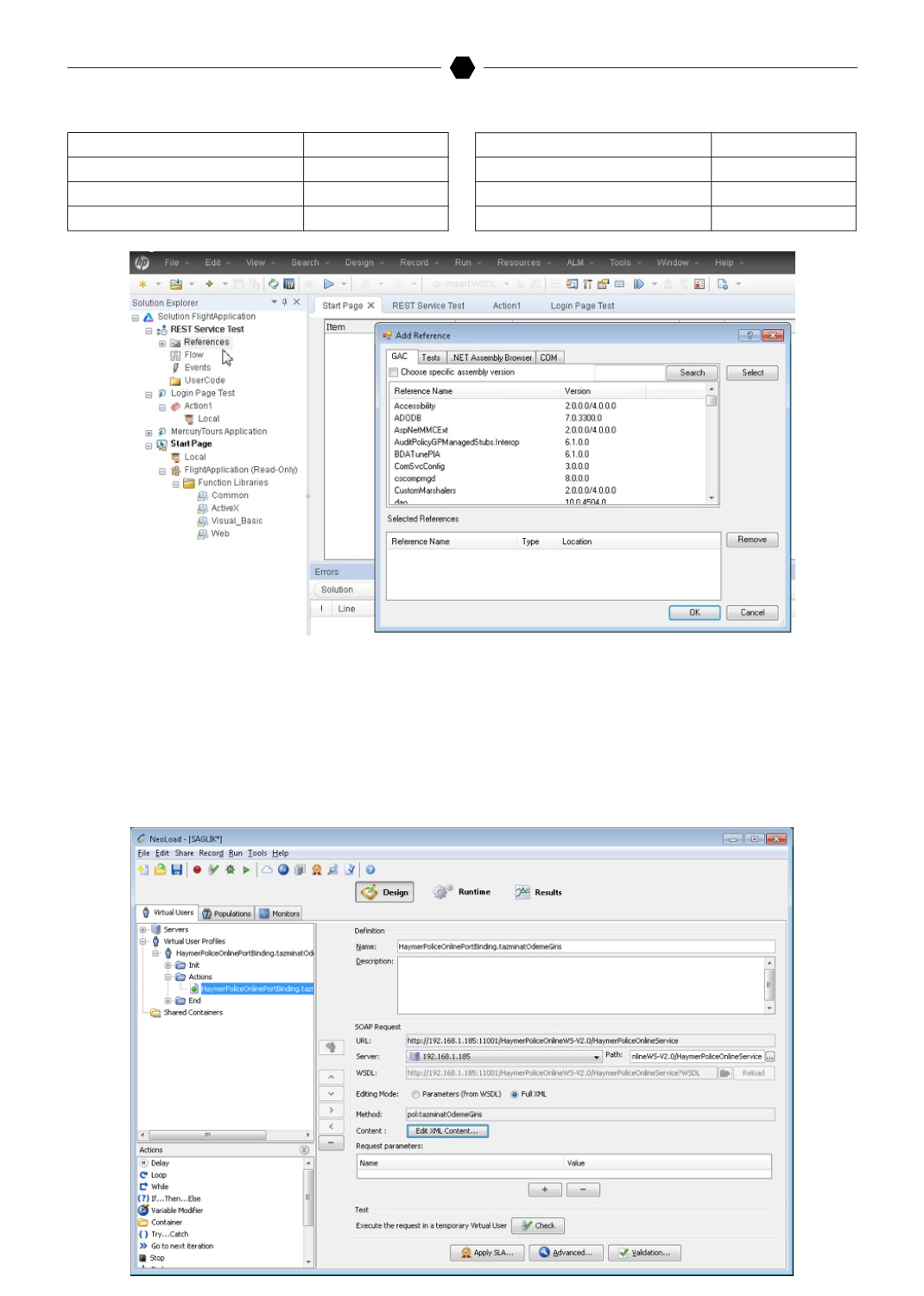The width and height of the screenshot is (924, 1296).
Task: Select Full XML editing mode
Action: (515, 1095)
